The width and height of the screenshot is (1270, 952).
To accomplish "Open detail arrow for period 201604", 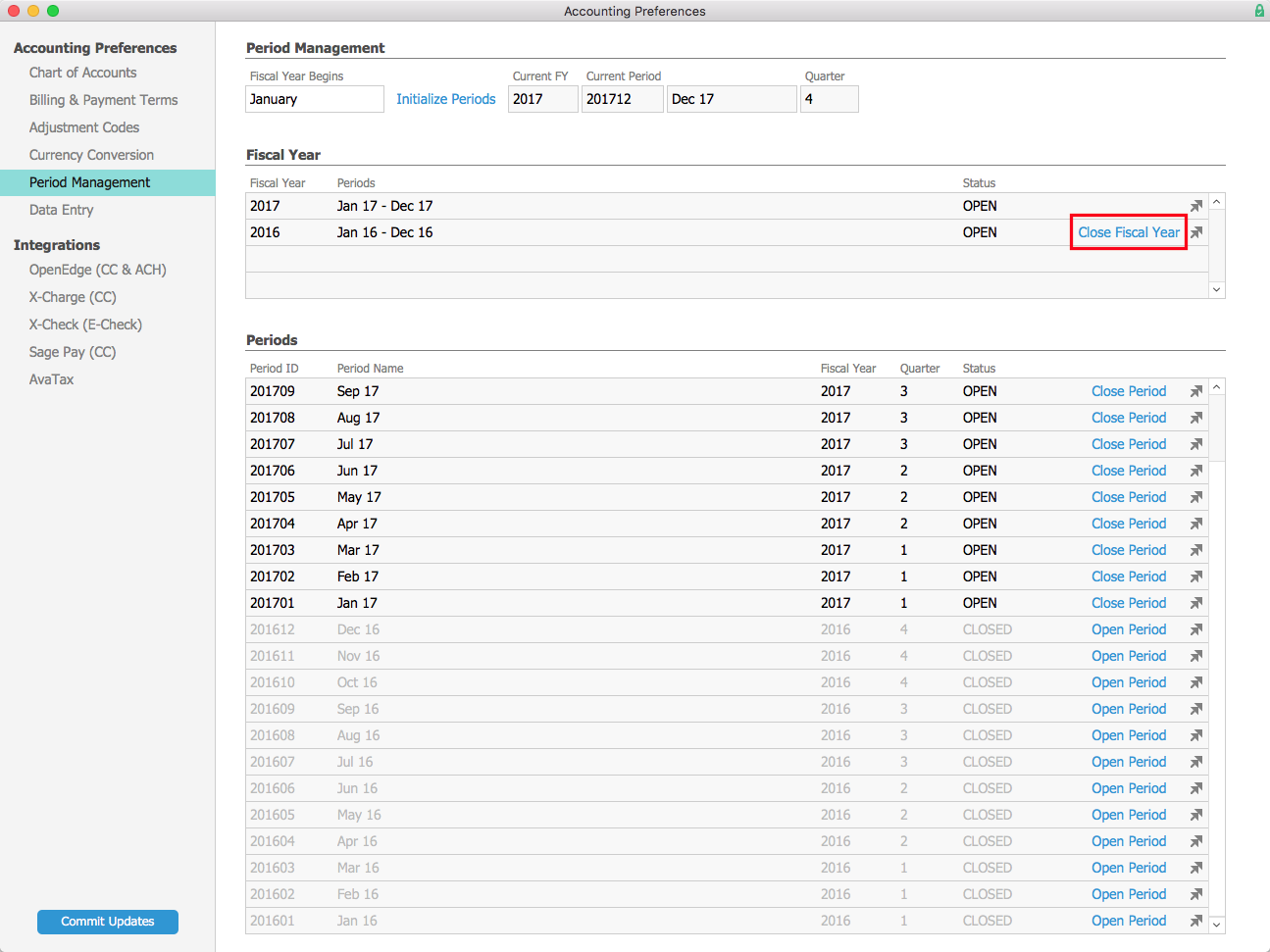I will 1196,841.
